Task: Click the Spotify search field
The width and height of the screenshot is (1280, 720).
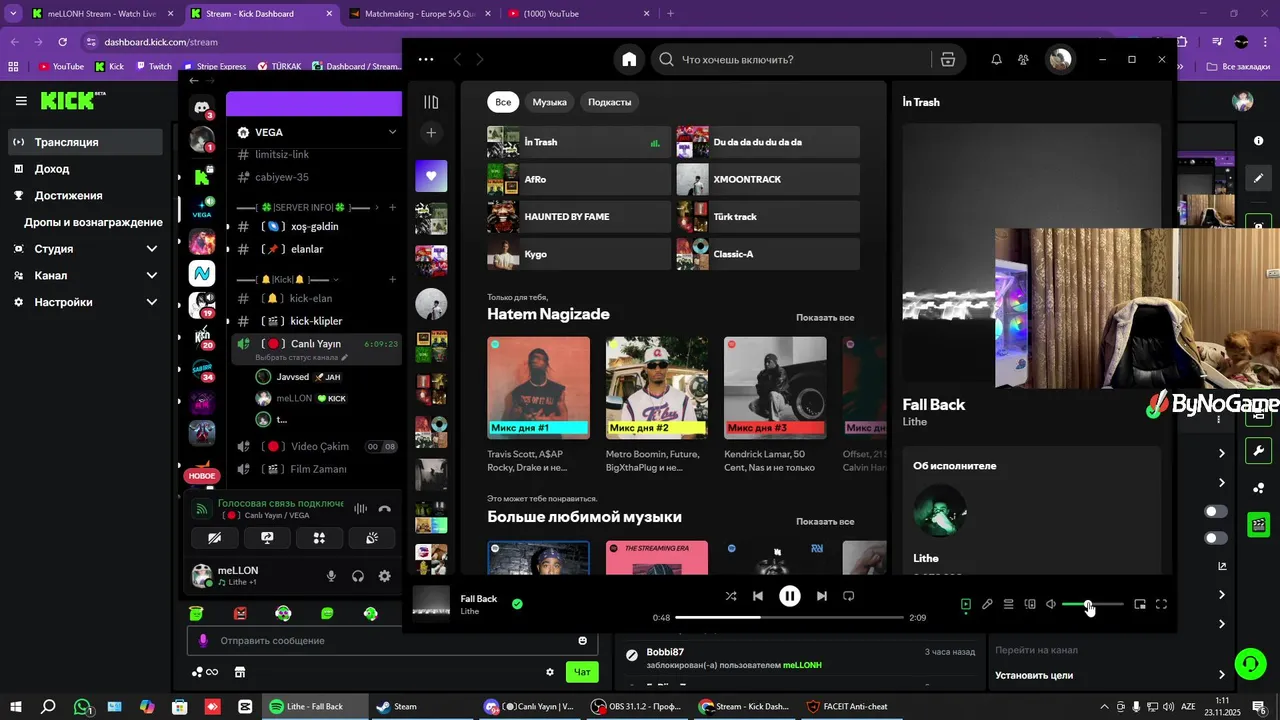Action: 790,59
